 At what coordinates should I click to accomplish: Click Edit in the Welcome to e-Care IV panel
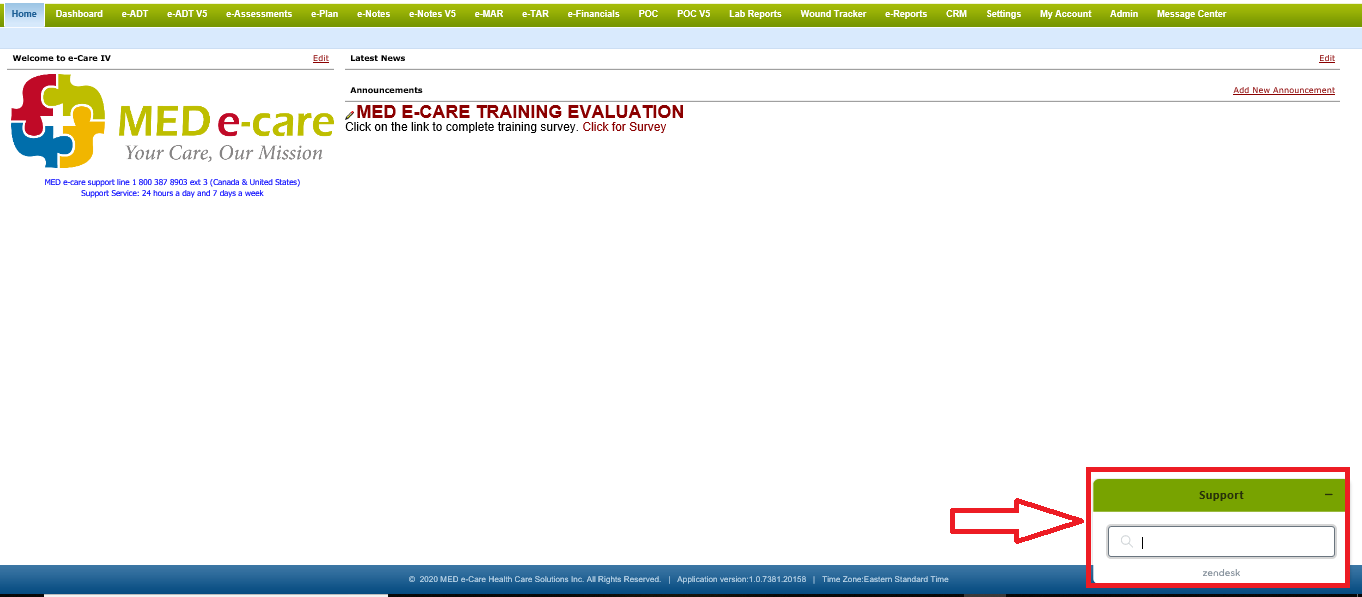(320, 59)
